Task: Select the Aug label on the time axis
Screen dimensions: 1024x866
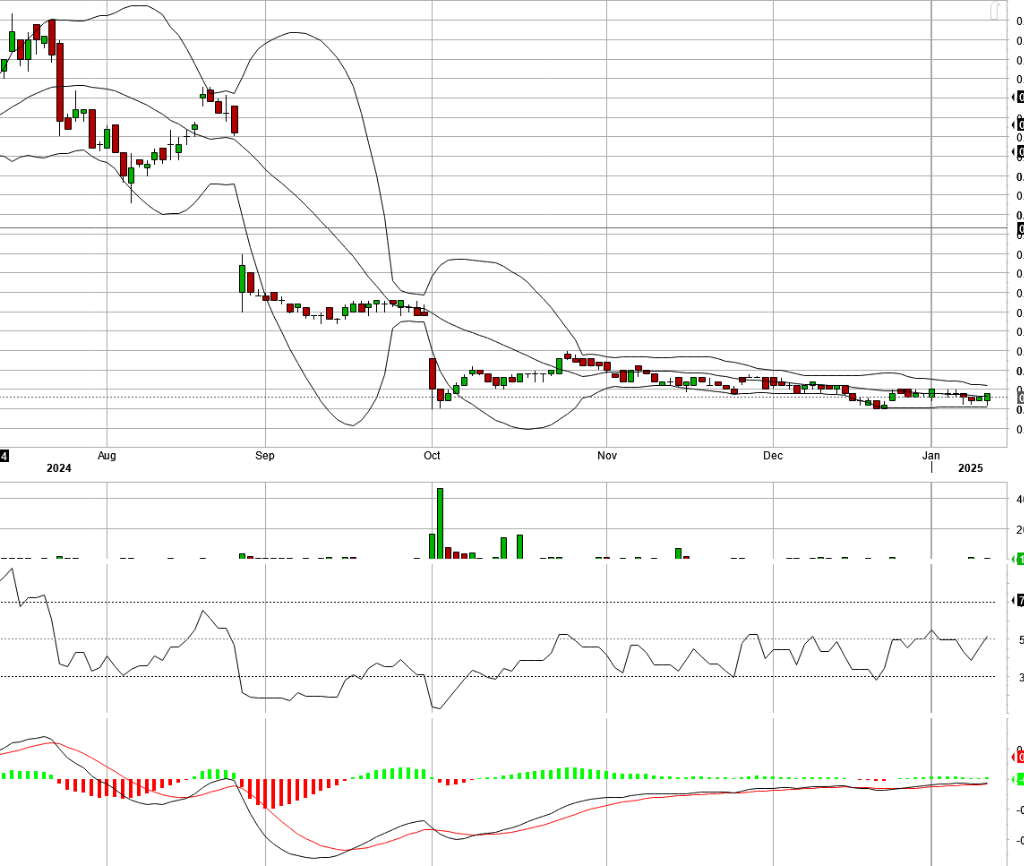Action: pos(106,455)
